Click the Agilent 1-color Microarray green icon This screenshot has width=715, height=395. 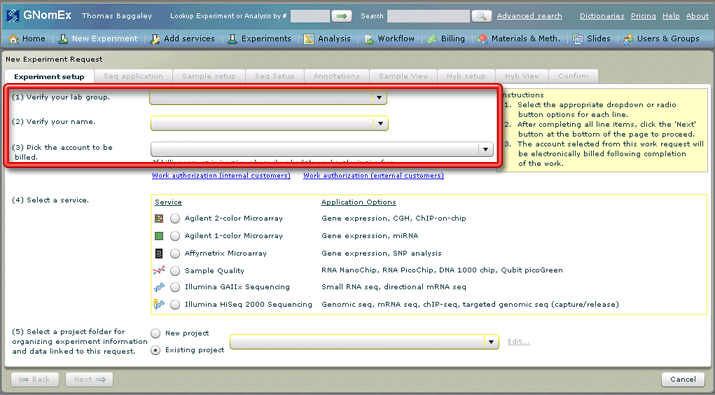pos(159,236)
